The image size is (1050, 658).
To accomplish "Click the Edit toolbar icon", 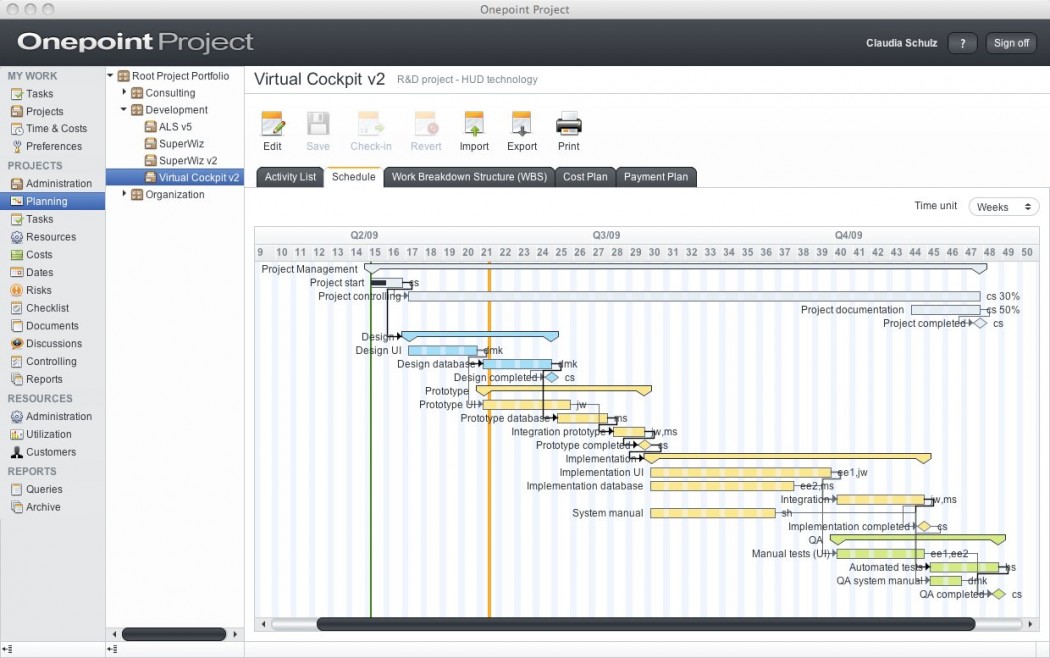I will [x=273, y=124].
